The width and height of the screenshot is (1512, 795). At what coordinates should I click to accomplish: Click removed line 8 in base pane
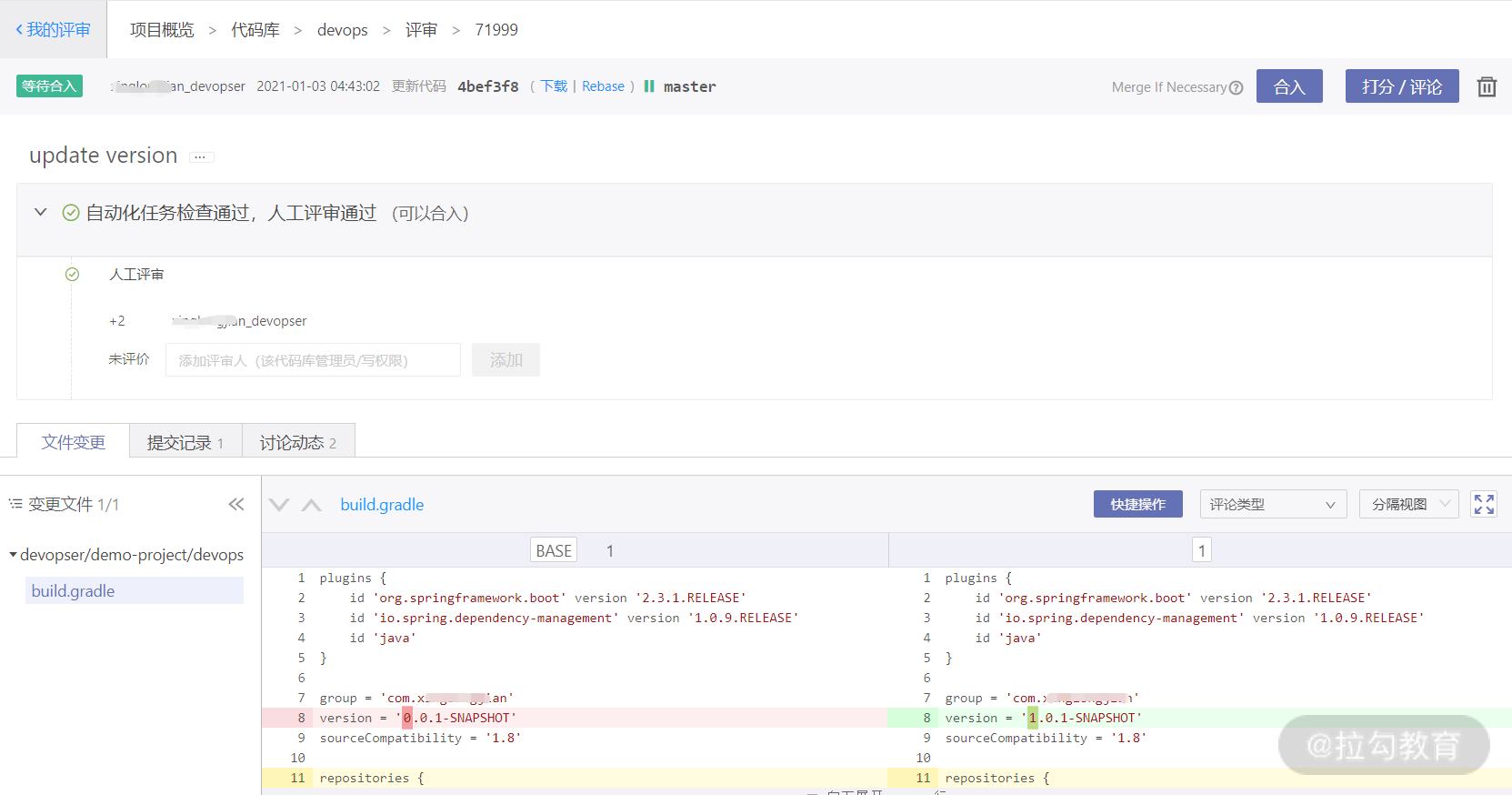pyautogui.click(x=575, y=718)
